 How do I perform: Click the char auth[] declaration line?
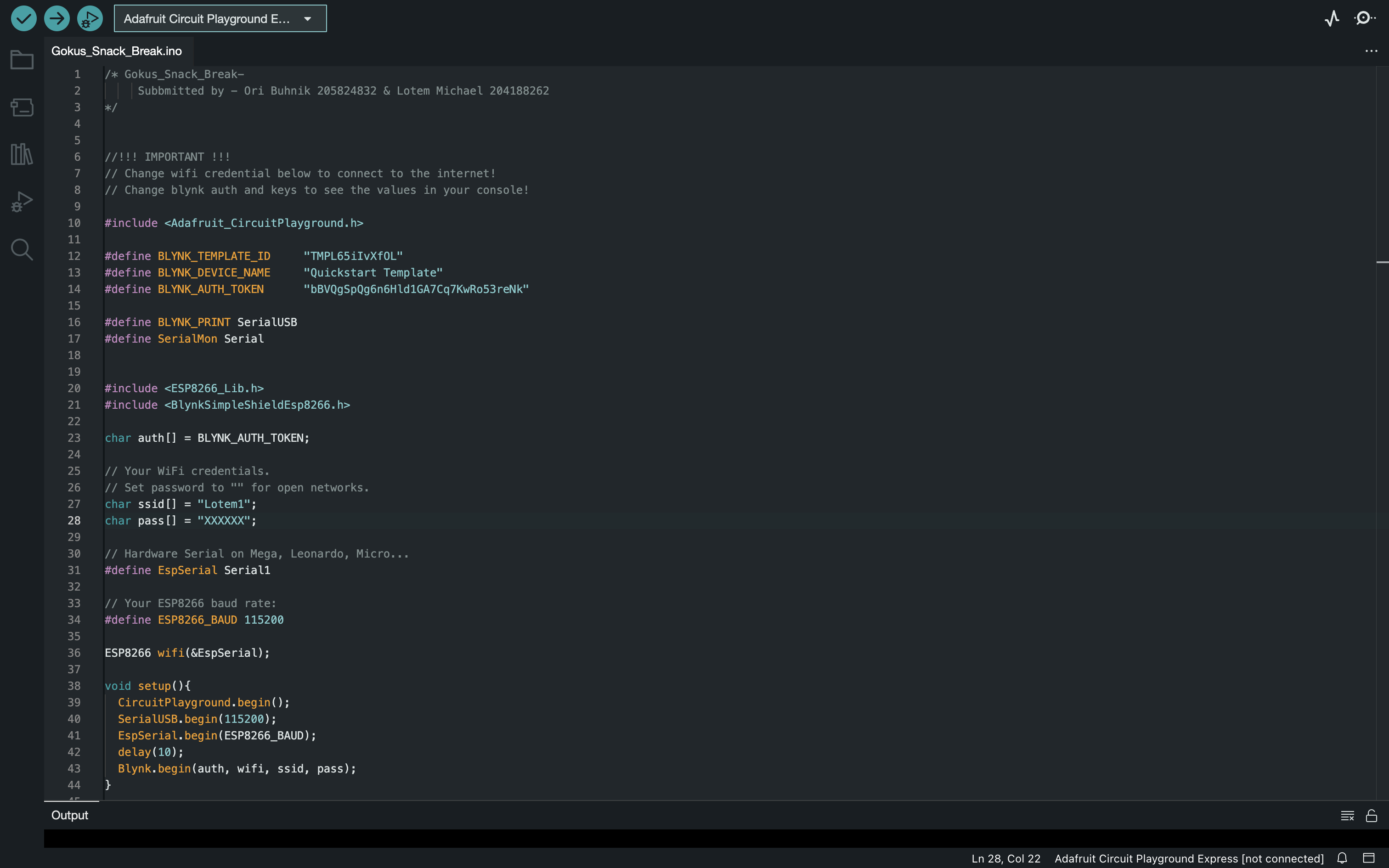coord(207,438)
